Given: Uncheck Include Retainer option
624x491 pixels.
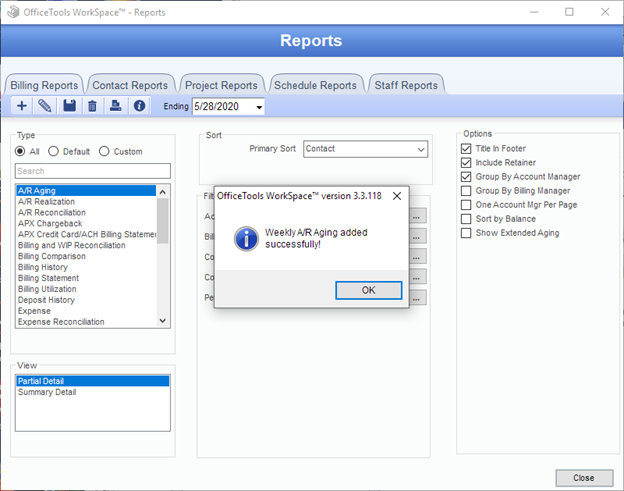Looking at the screenshot, I should click(x=466, y=162).
